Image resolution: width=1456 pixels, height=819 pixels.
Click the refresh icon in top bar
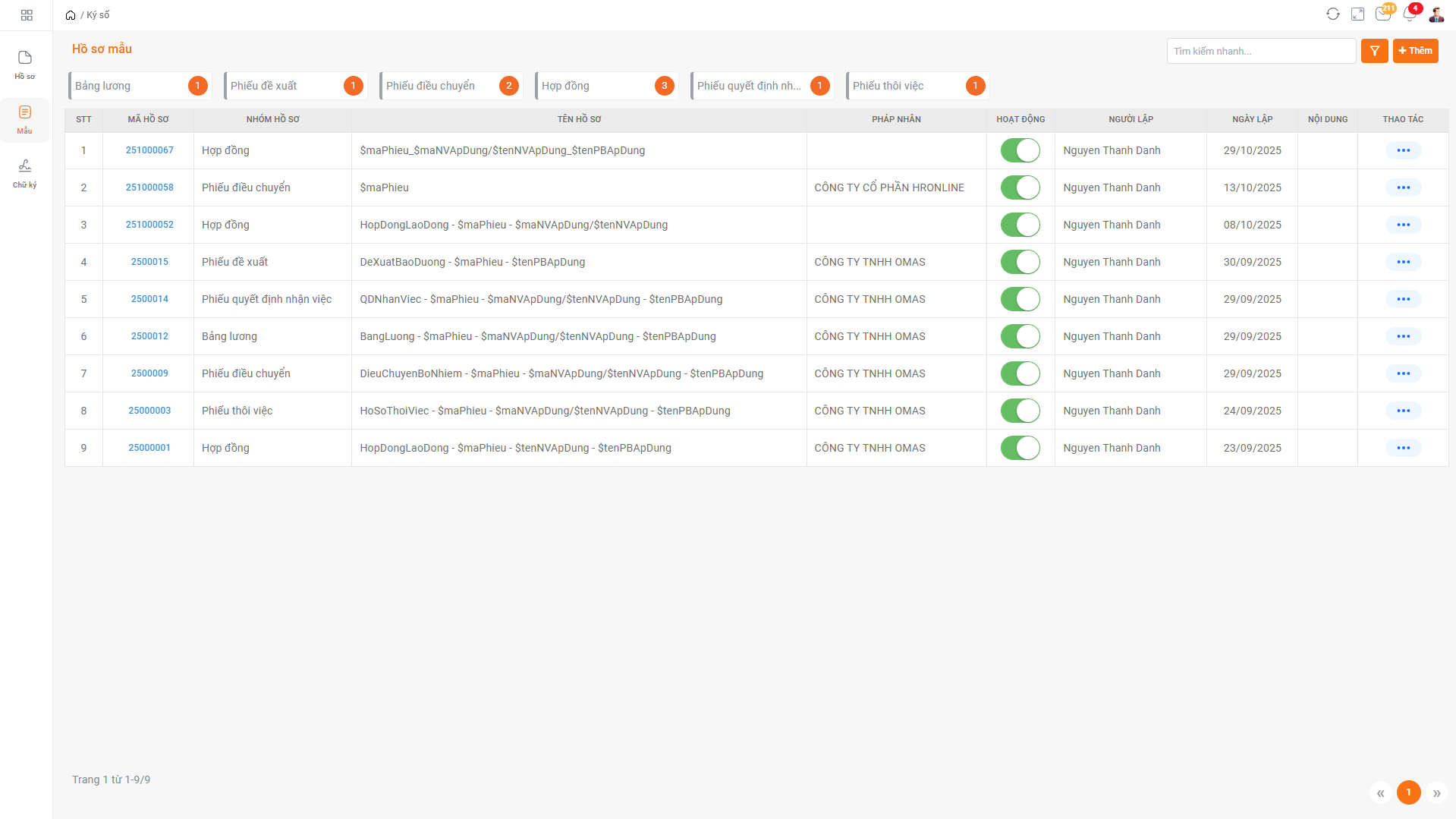tap(1332, 14)
